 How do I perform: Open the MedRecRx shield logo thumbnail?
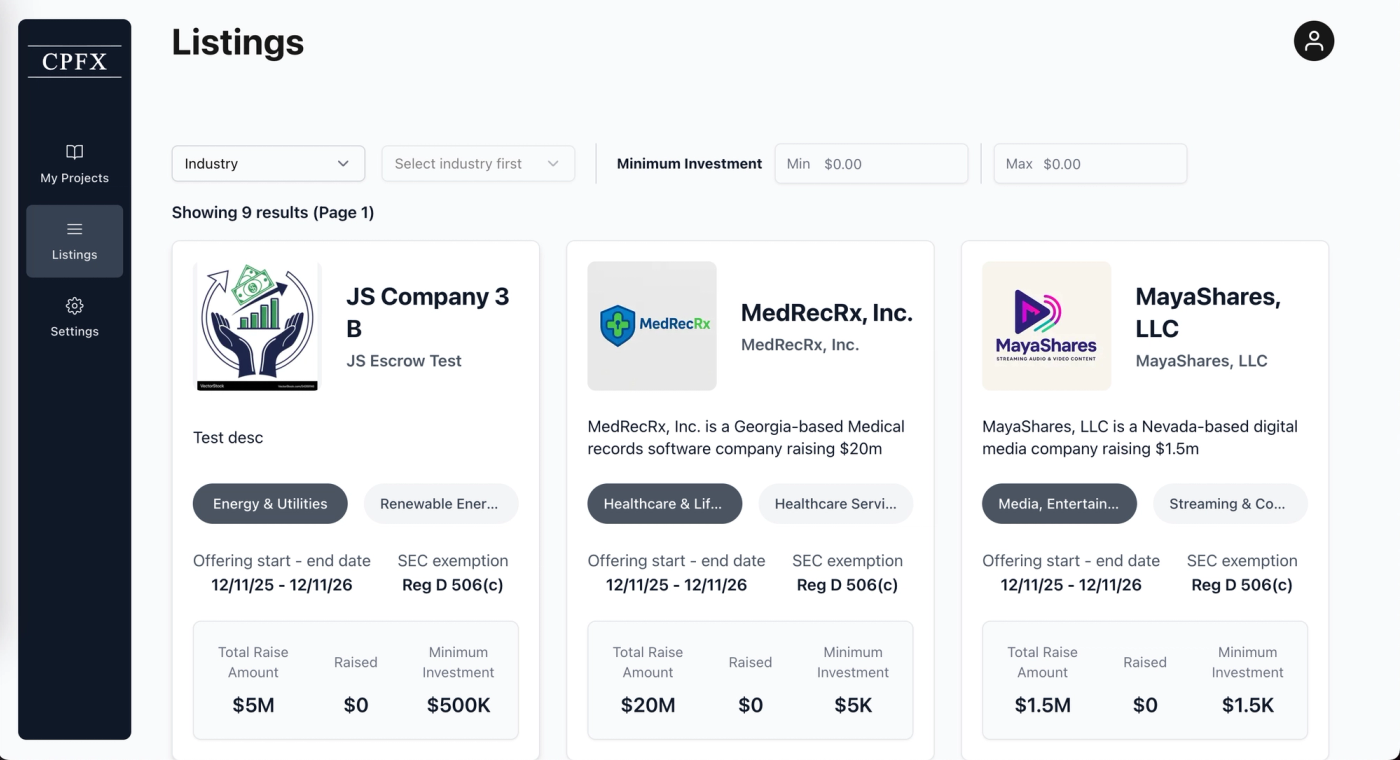[x=652, y=326]
